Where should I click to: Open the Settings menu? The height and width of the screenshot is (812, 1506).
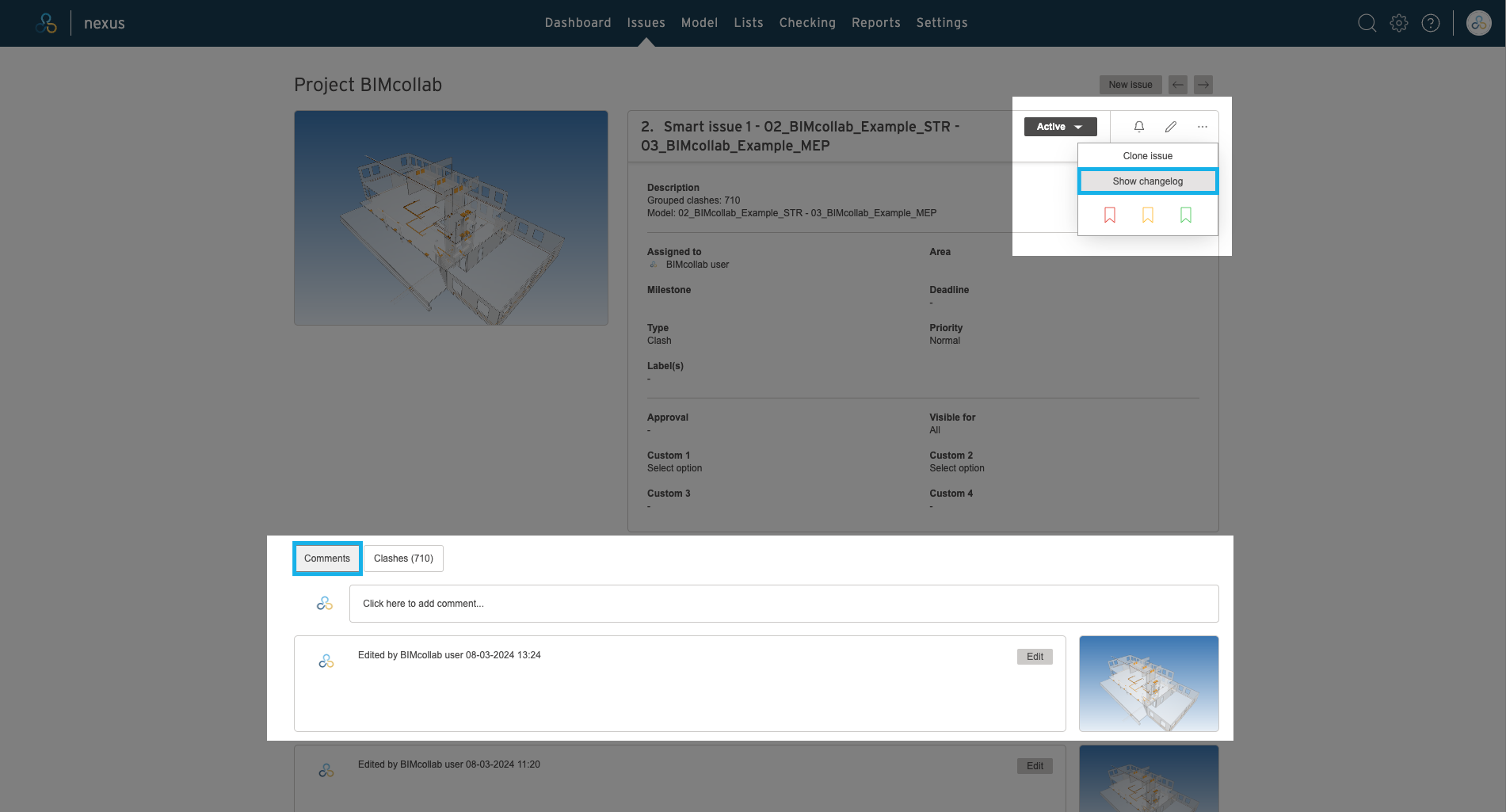[x=942, y=23]
